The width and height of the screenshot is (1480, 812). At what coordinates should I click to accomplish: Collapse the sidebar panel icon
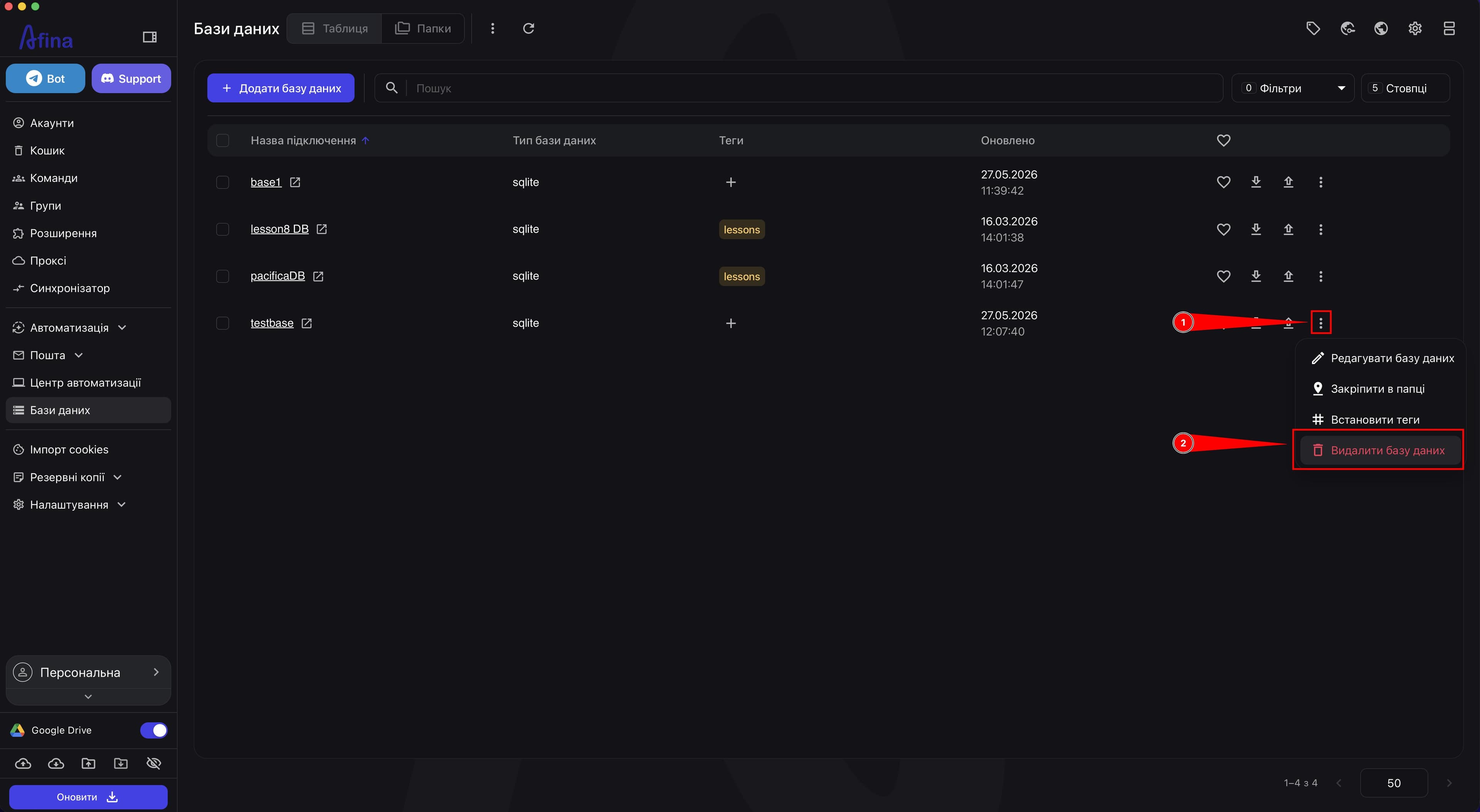point(150,37)
